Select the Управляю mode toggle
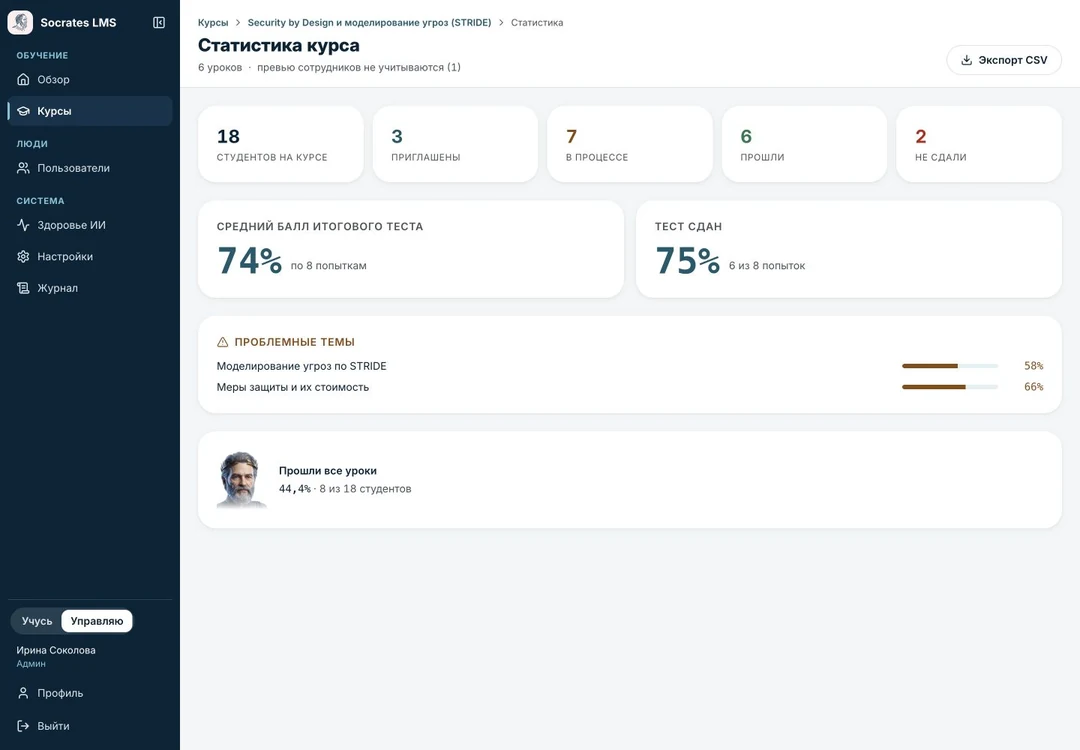The width and height of the screenshot is (1080, 750). pos(97,621)
